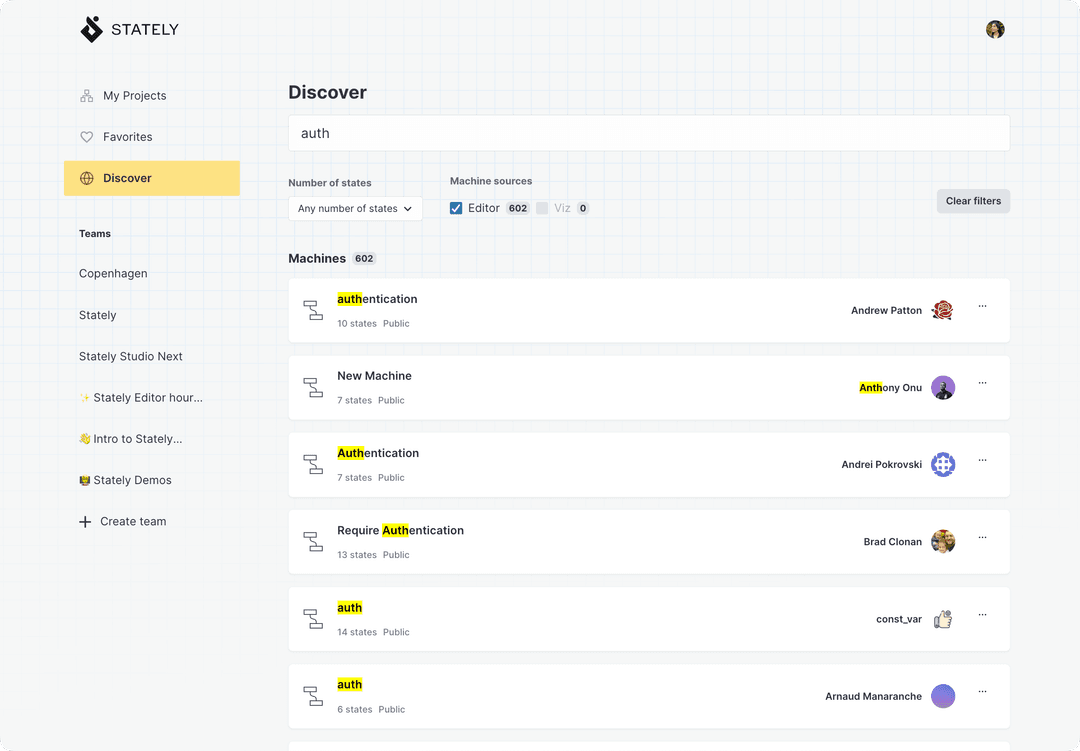This screenshot has height=751, width=1080.
Task: Click the Stately logo
Action: (129, 30)
